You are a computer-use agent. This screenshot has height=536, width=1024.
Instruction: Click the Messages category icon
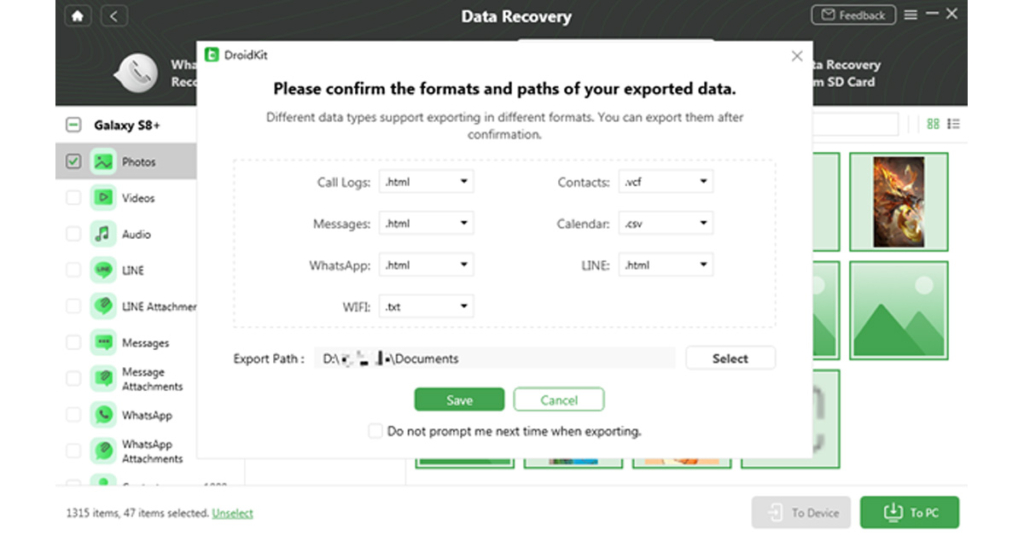click(x=103, y=342)
